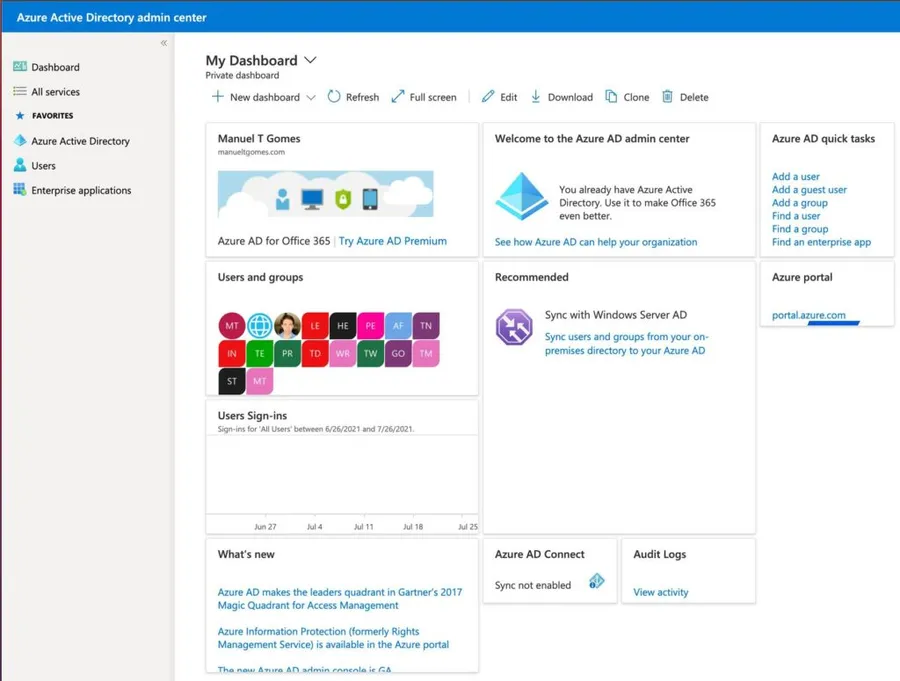Viewport: 900px width, 681px height.
Task: Open Azure Active Directory in sidebar
Action: [80, 141]
